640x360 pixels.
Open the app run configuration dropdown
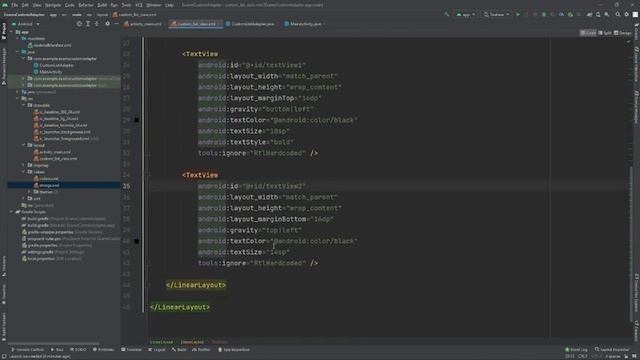(x=466, y=14)
